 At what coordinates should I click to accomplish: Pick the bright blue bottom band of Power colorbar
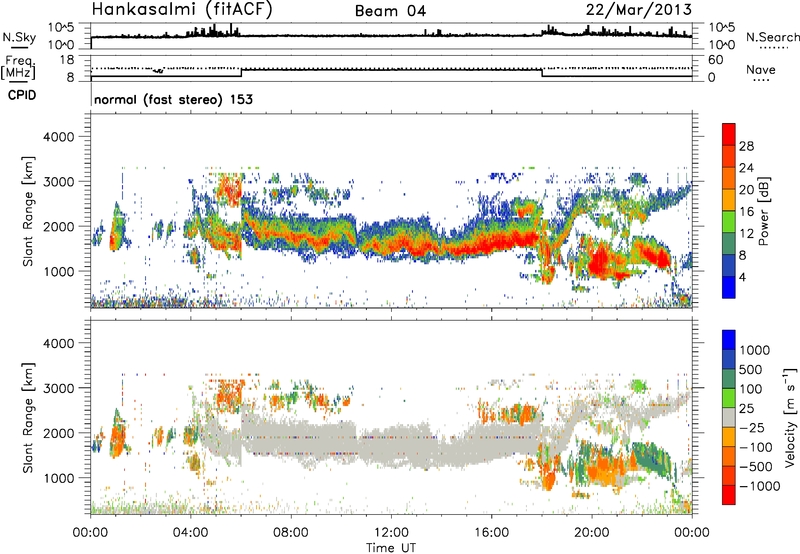pos(729,287)
